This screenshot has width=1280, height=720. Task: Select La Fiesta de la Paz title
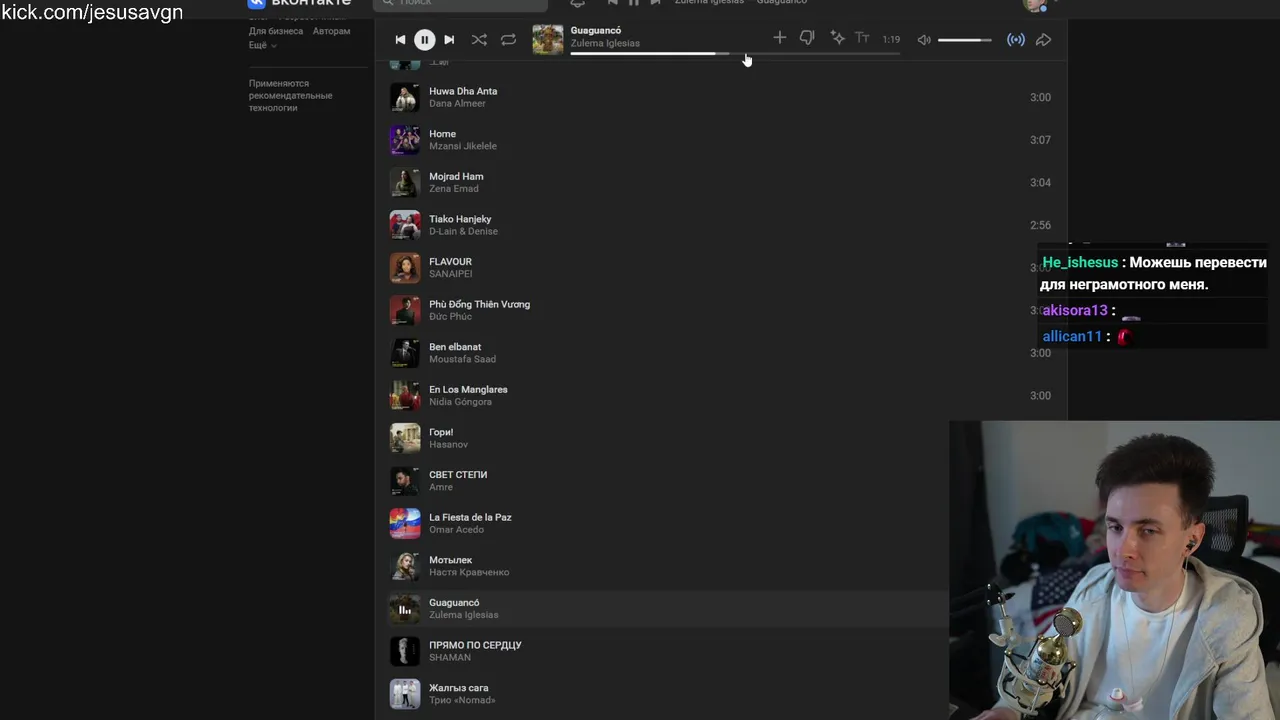click(470, 517)
